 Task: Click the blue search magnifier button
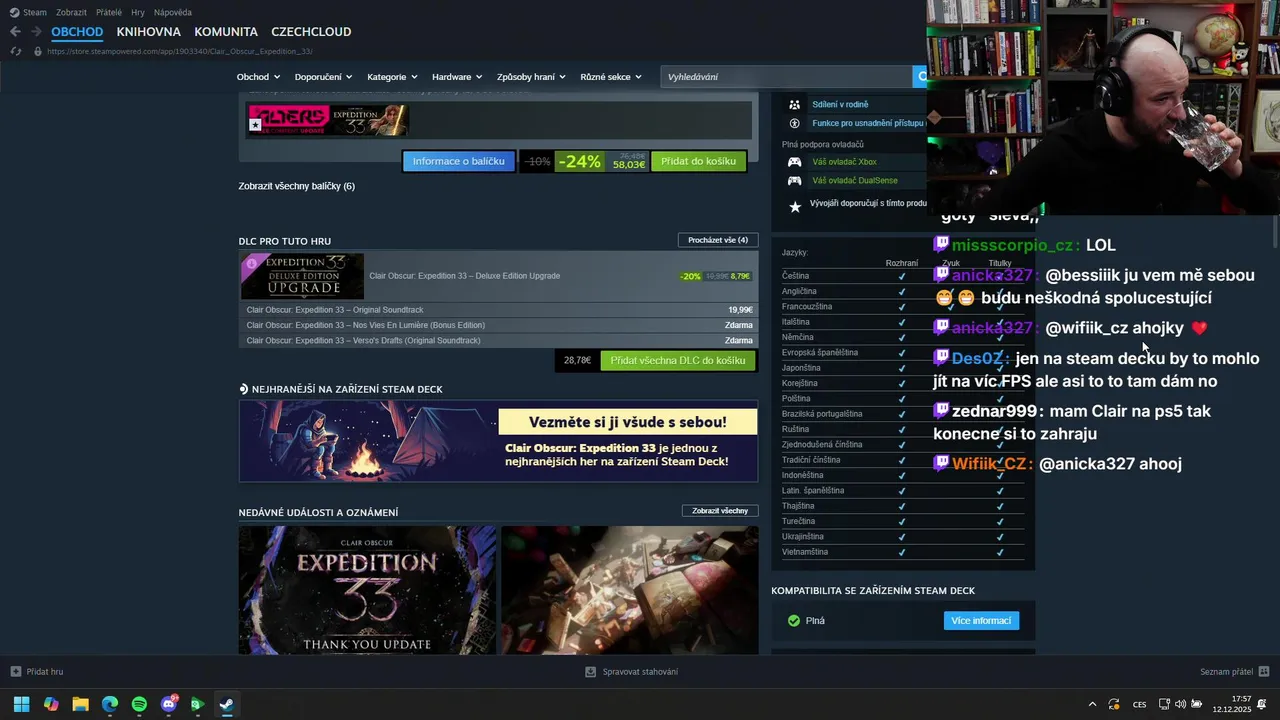point(920,76)
